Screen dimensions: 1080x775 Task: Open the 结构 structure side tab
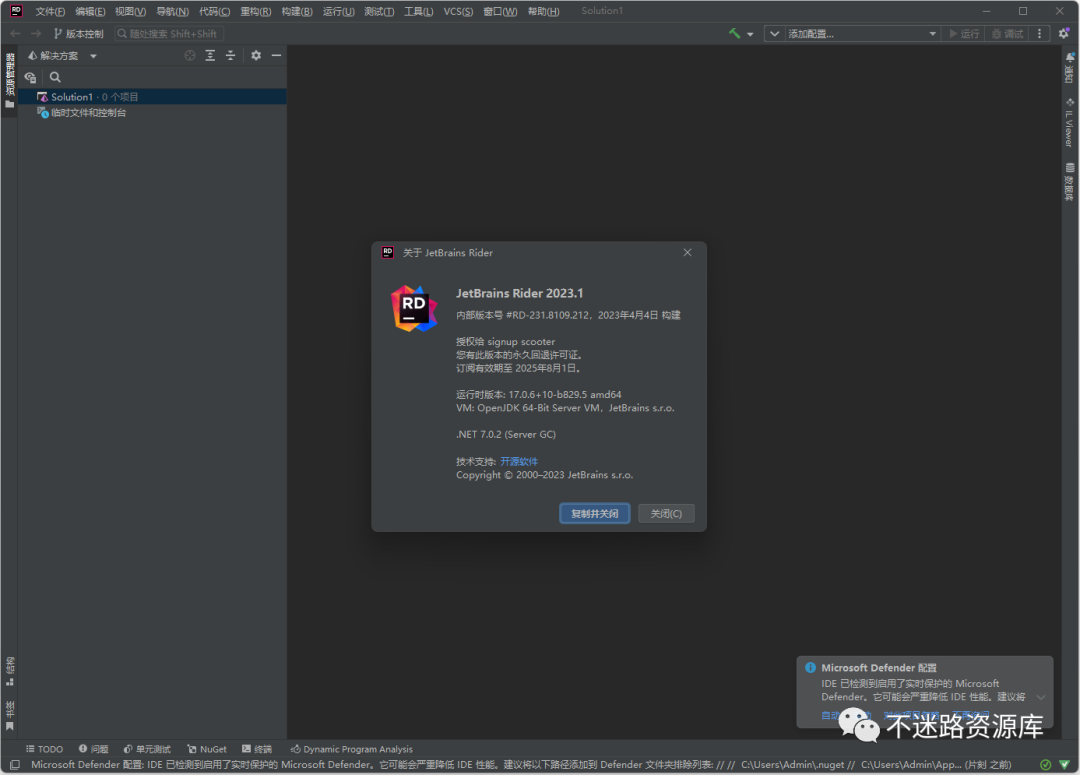10,672
